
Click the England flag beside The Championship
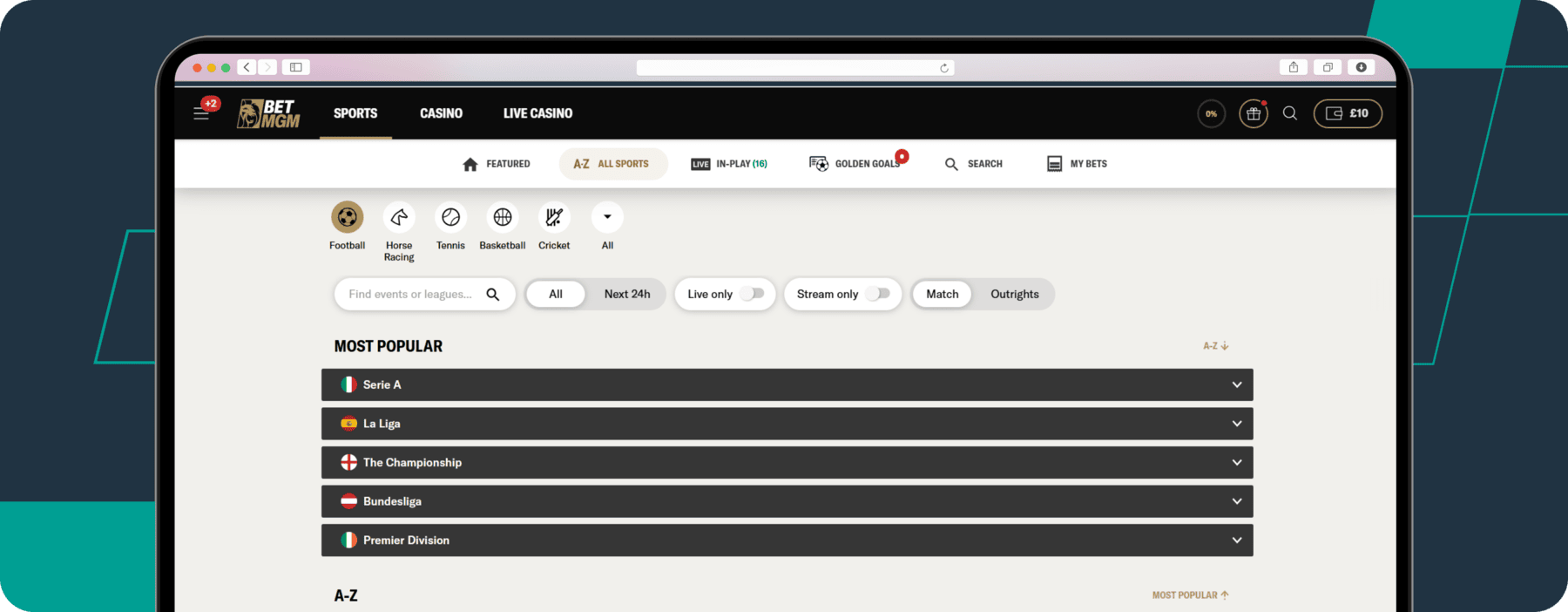pyautogui.click(x=349, y=462)
